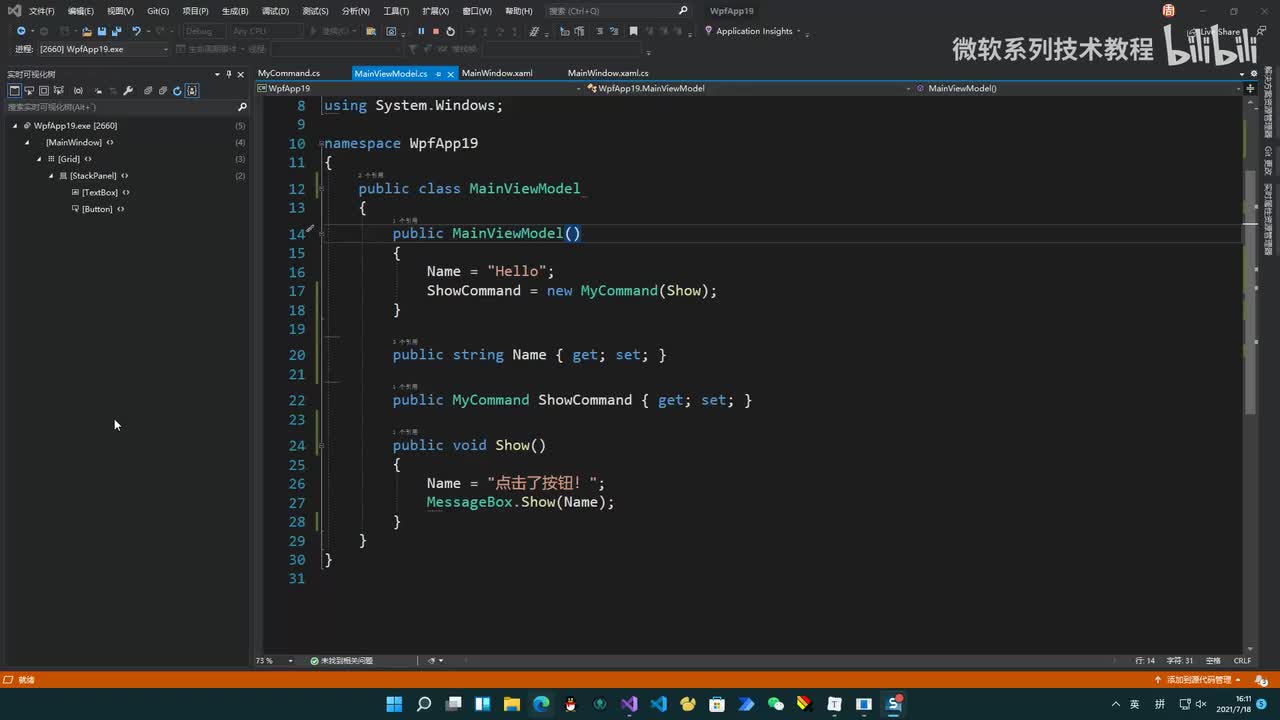This screenshot has width=1280, height=720.
Task: Open the 生成(B) menu
Action: pyautogui.click(x=235, y=11)
